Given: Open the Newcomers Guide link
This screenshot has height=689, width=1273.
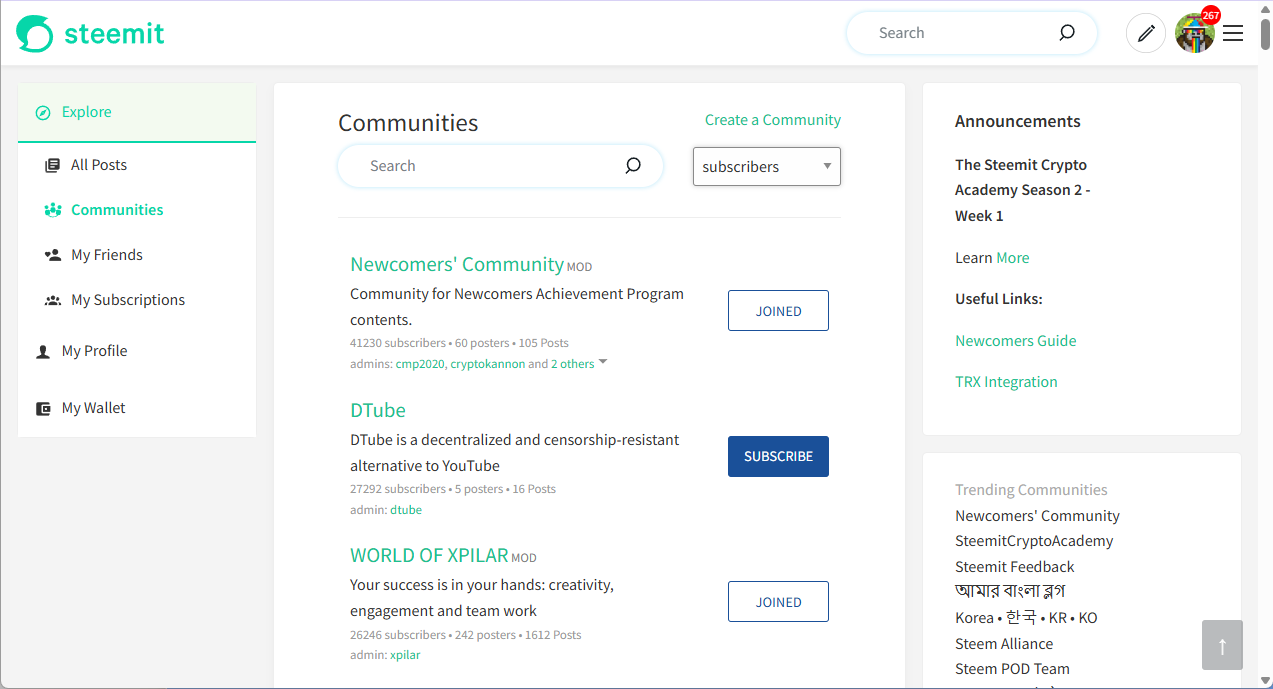Looking at the screenshot, I should [1015, 341].
